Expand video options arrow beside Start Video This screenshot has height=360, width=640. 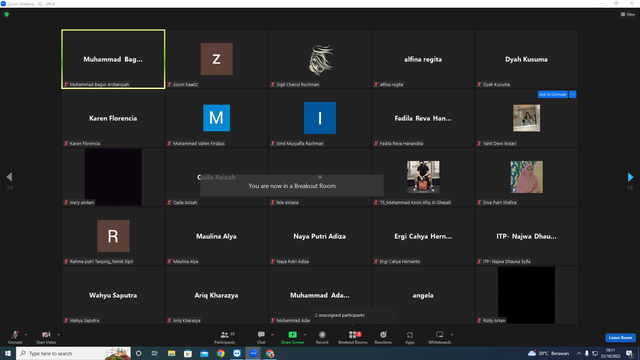(58, 335)
